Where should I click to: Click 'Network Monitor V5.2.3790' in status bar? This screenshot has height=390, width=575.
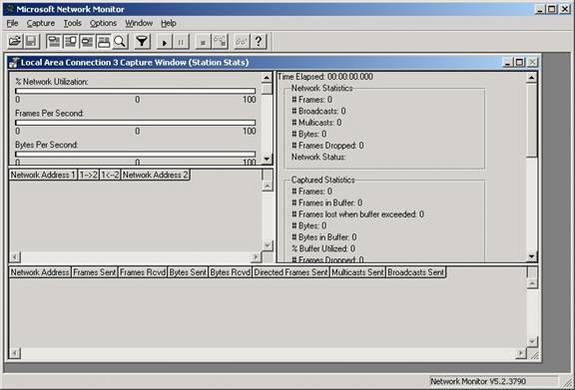pos(478,381)
